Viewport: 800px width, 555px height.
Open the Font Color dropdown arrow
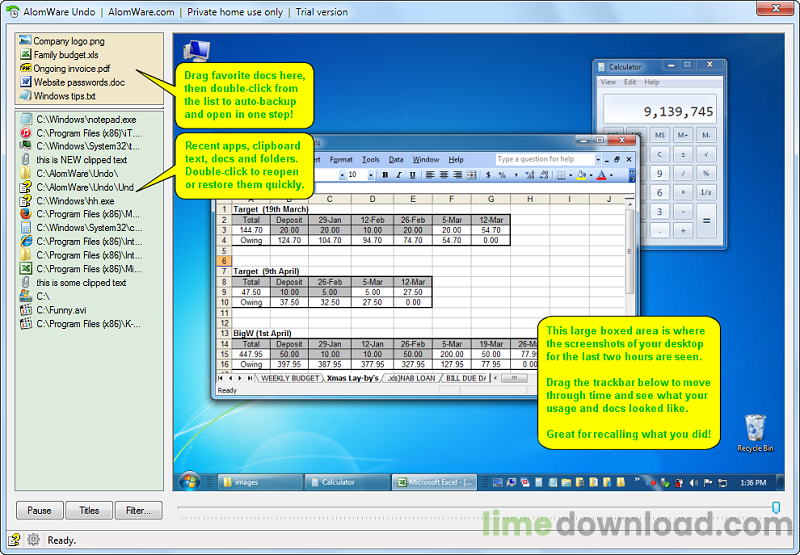tap(611, 175)
